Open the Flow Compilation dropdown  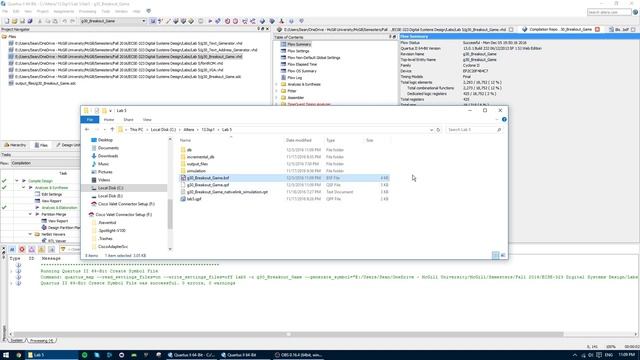[x=45, y=163]
